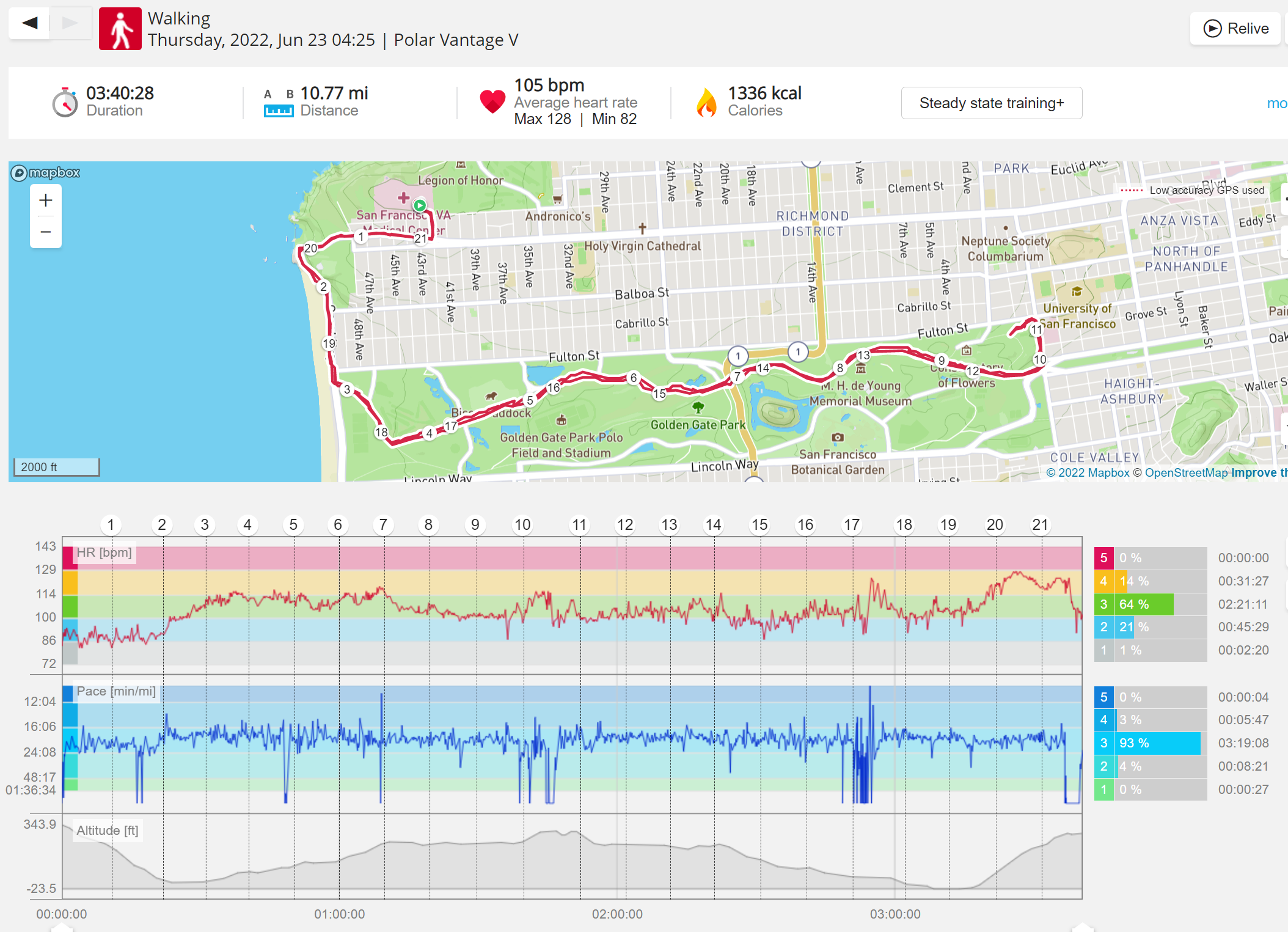Go back with the left arrow button
Image resolution: width=1288 pixels, height=932 pixels.
pyautogui.click(x=29, y=23)
